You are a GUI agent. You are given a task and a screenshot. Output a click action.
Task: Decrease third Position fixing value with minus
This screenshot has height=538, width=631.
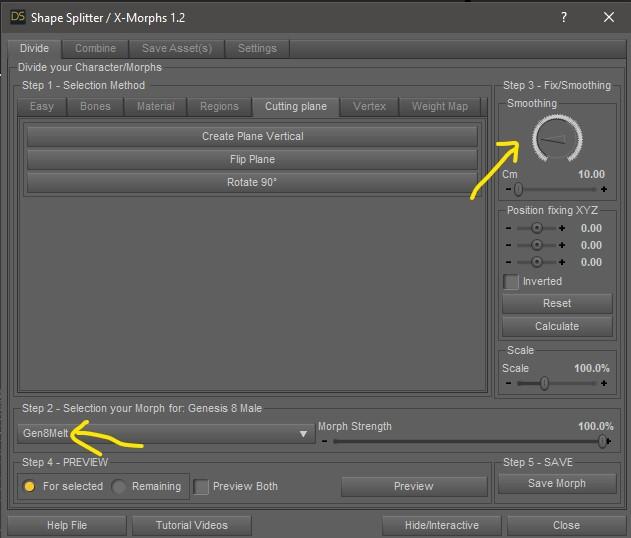click(x=508, y=262)
